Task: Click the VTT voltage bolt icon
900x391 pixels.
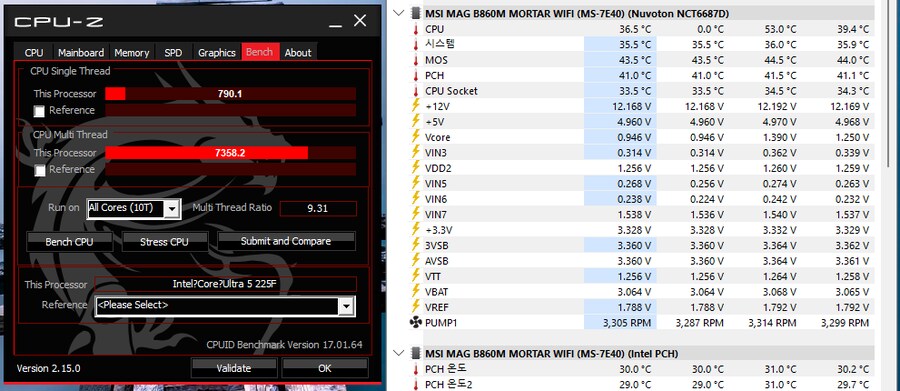Action: point(416,276)
